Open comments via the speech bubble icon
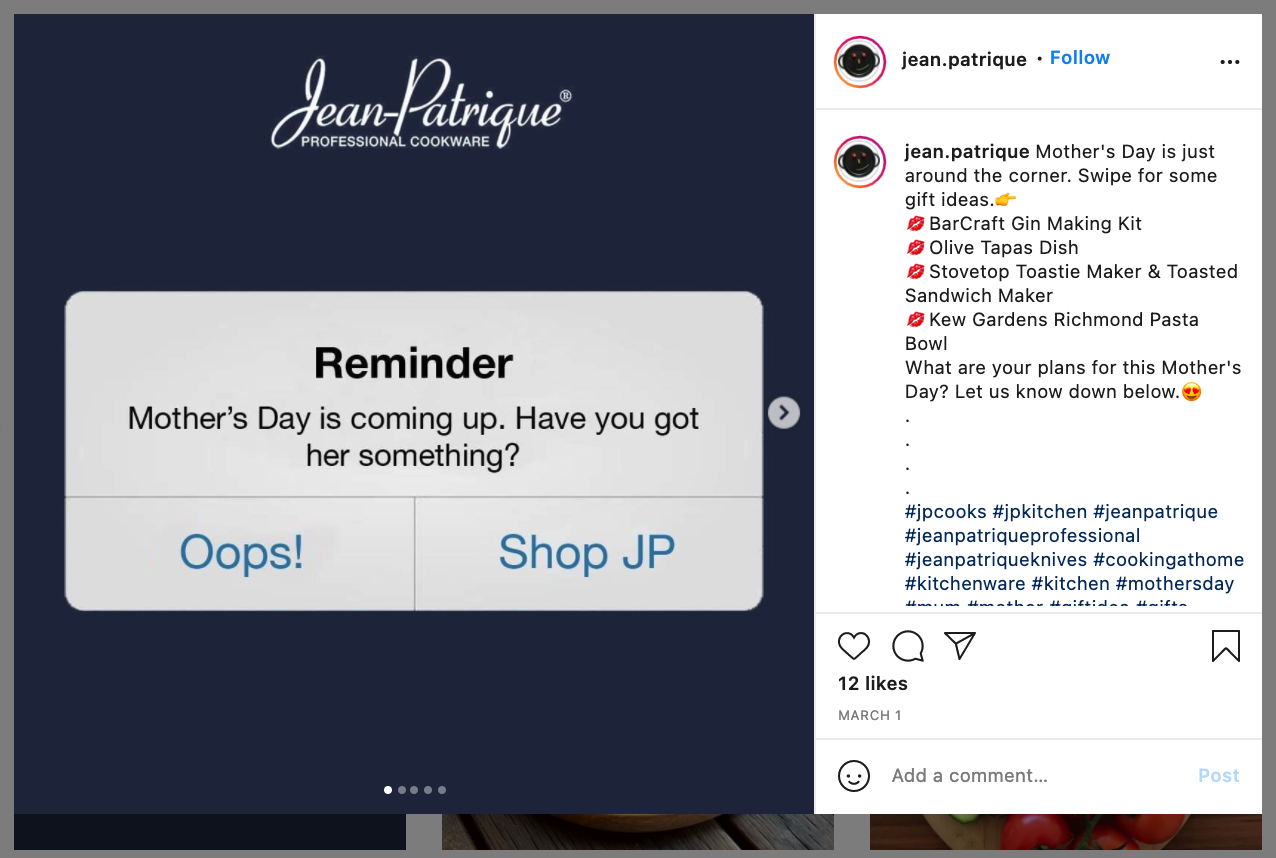This screenshot has height=858, width=1276. (x=907, y=646)
